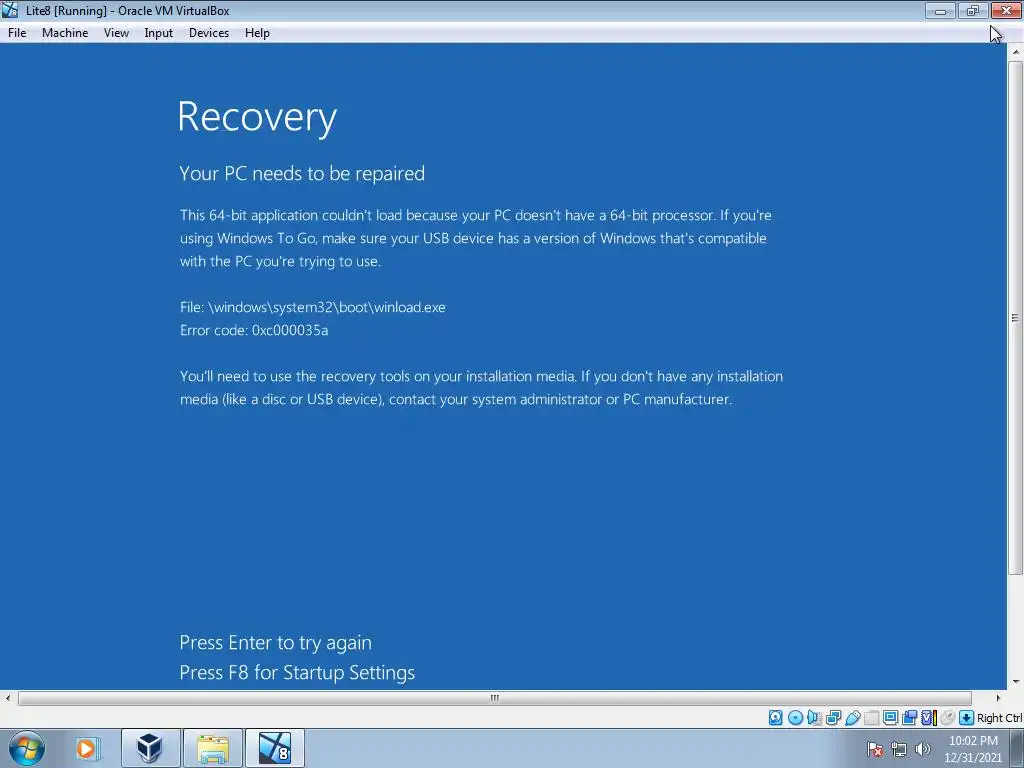Open the Devices menu

point(209,33)
